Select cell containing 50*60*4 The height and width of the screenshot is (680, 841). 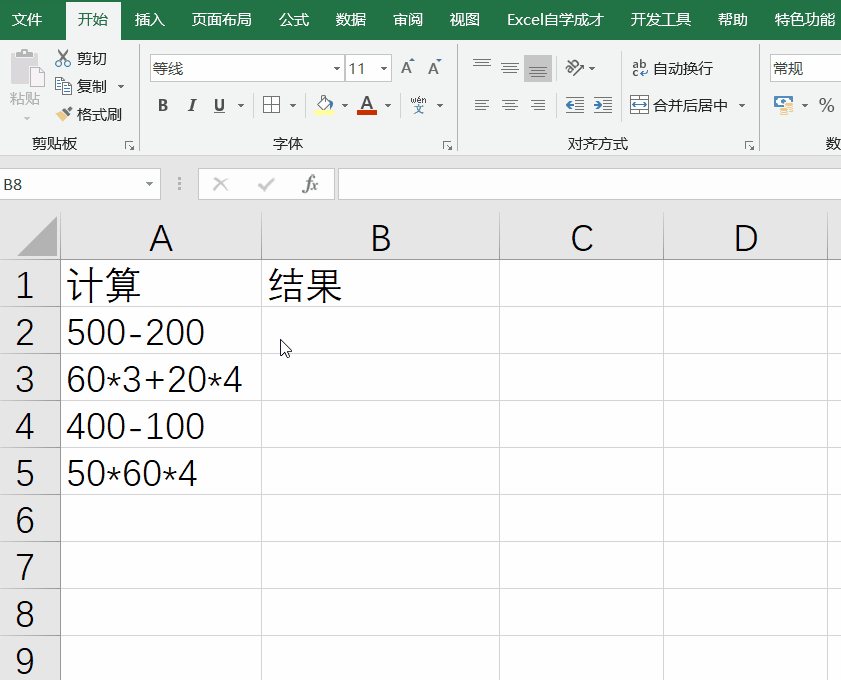[161, 471]
